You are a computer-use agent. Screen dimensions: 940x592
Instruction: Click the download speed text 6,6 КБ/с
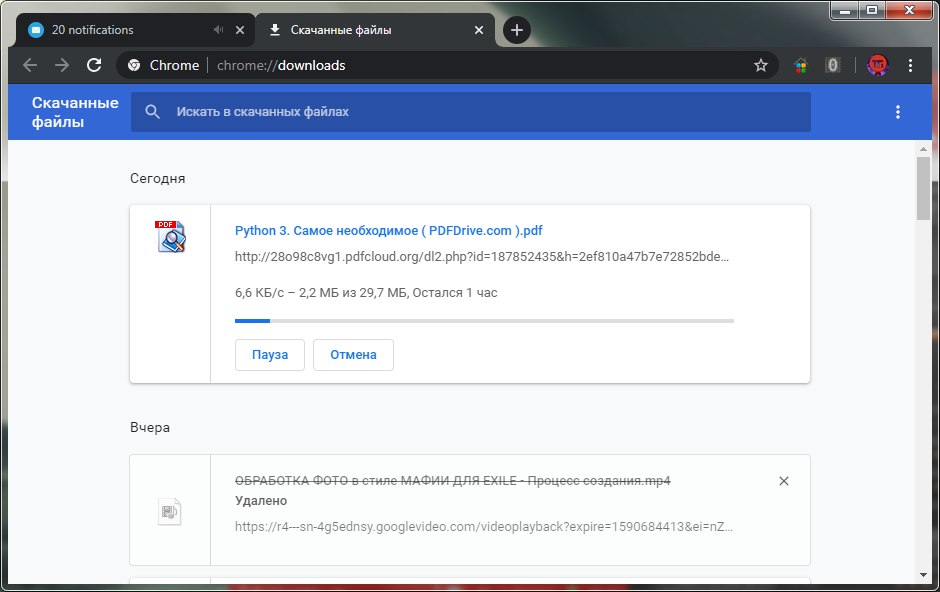click(x=259, y=293)
